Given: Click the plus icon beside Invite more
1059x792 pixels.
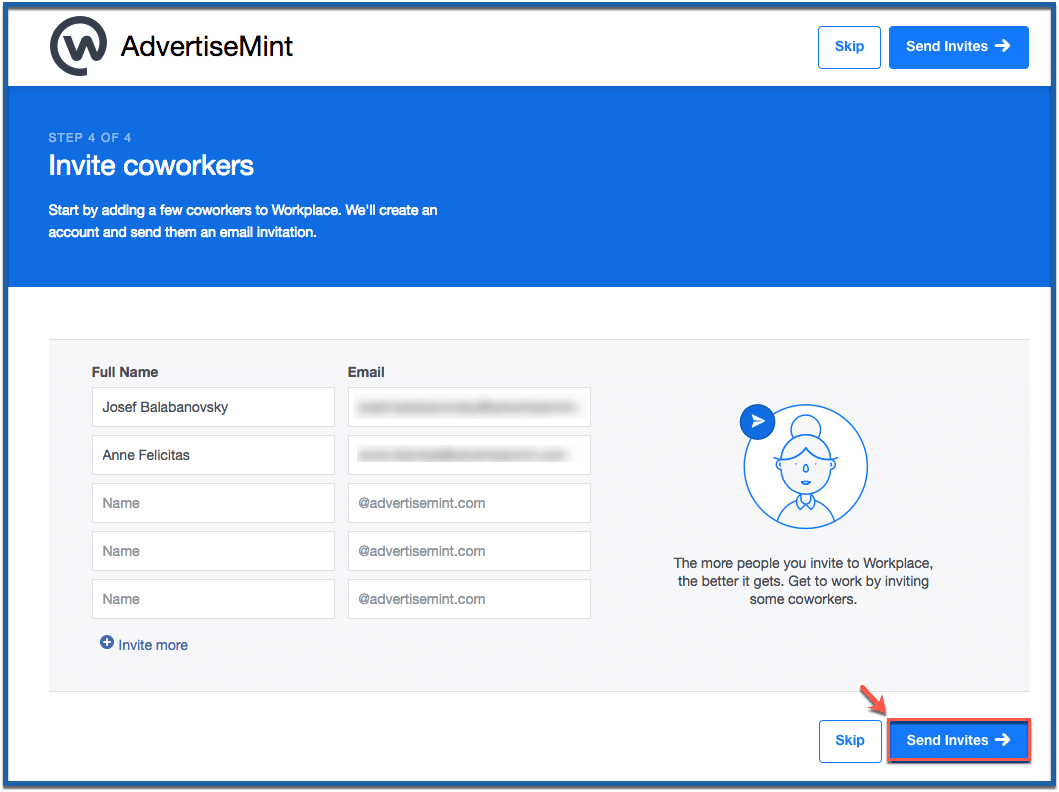Looking at the screenshot, I should pyautogui.click(x=107, y=642).
